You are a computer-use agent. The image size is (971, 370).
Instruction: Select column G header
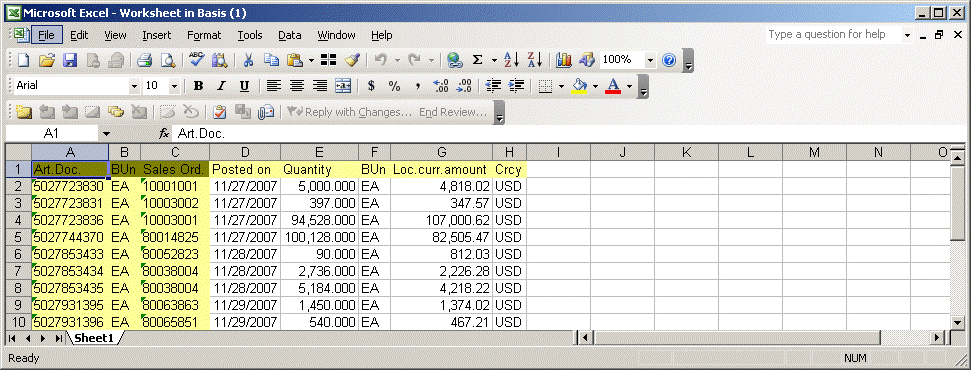pos(442,152)
